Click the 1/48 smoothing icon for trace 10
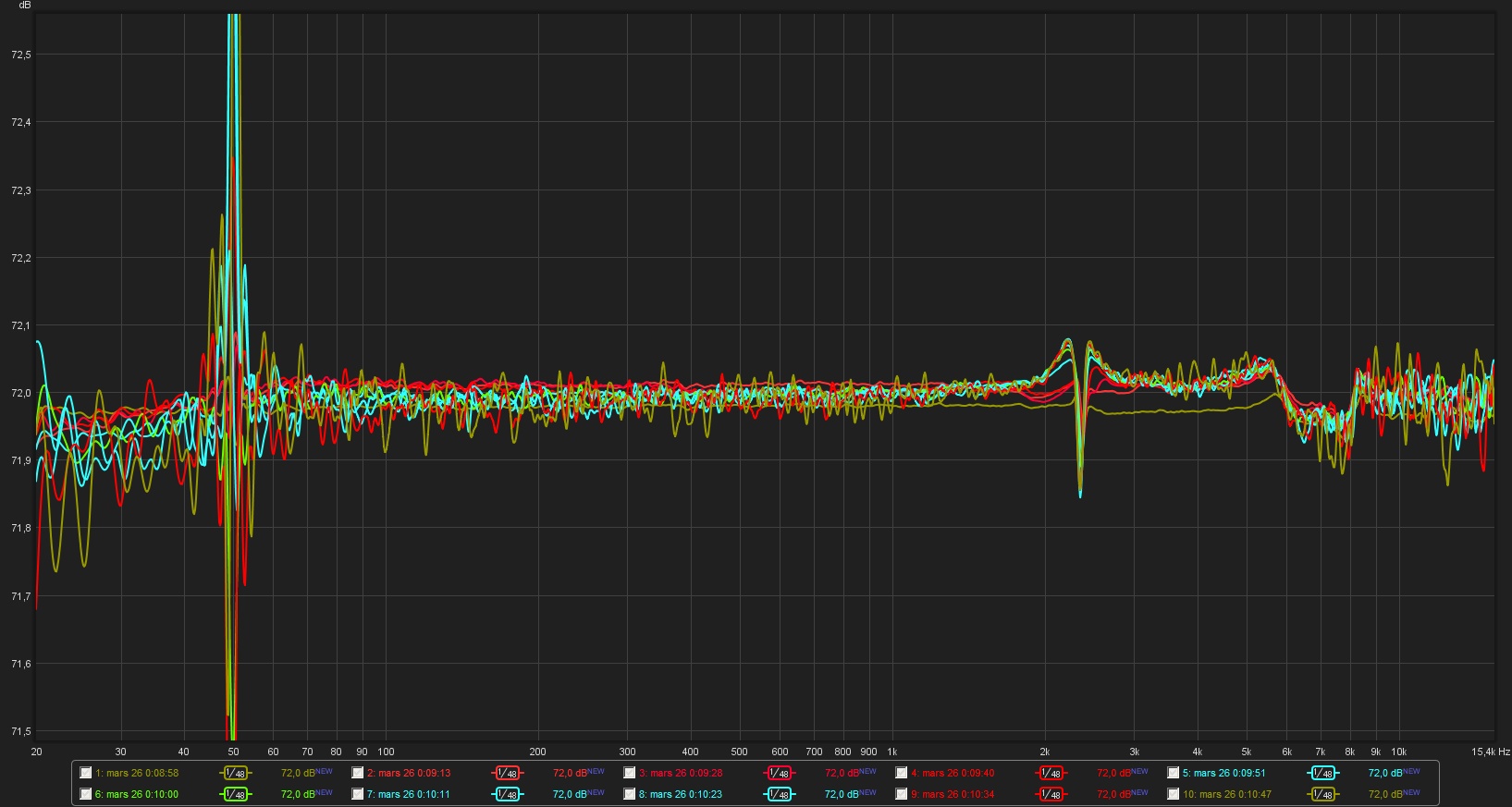This screenshot has width=1512, height=807. click(1322, 794)
